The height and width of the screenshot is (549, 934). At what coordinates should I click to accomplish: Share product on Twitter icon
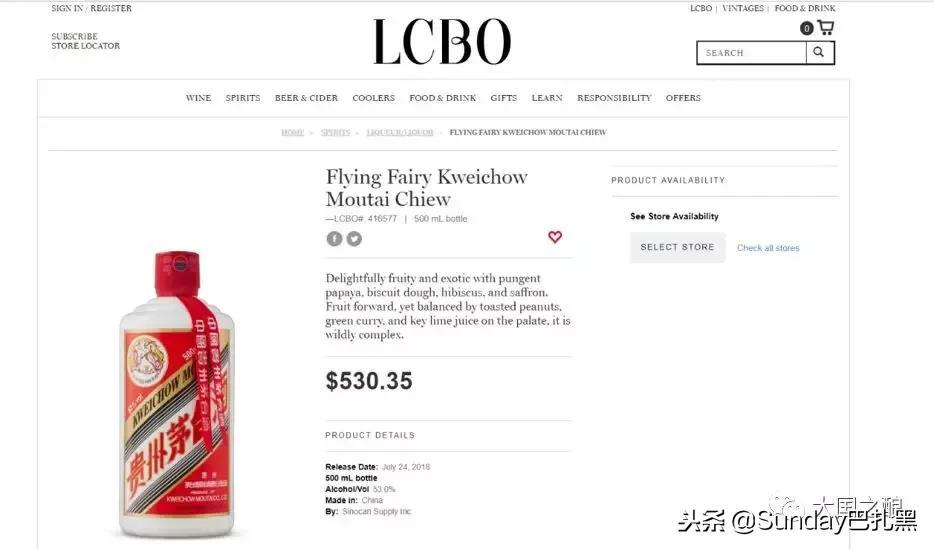354,239
